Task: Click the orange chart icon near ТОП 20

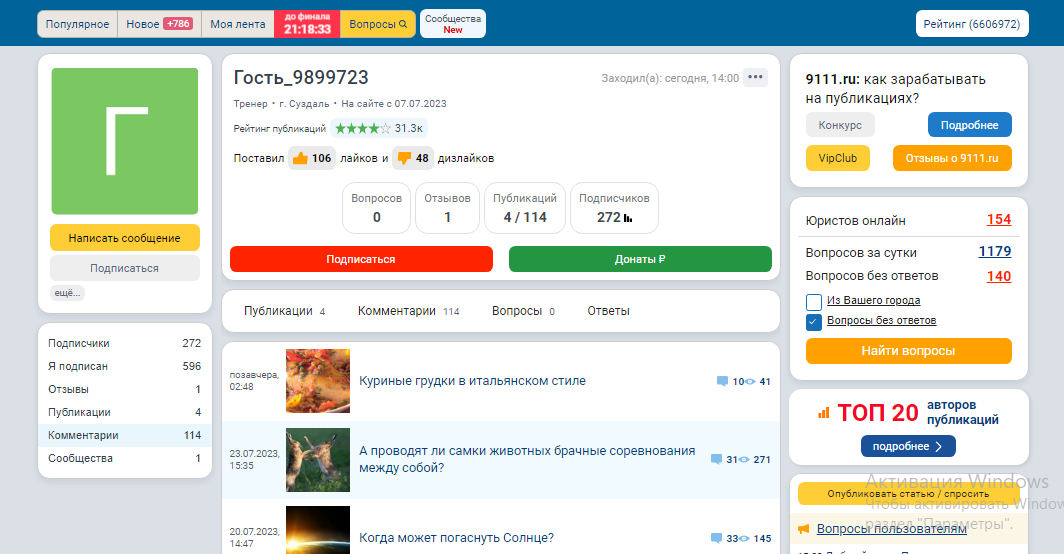Action: coord(824,412)
